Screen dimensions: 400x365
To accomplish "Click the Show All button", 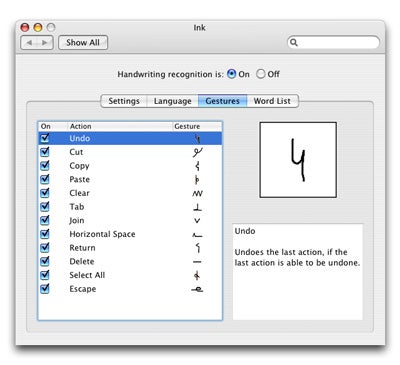I will [x=83, y=43].
